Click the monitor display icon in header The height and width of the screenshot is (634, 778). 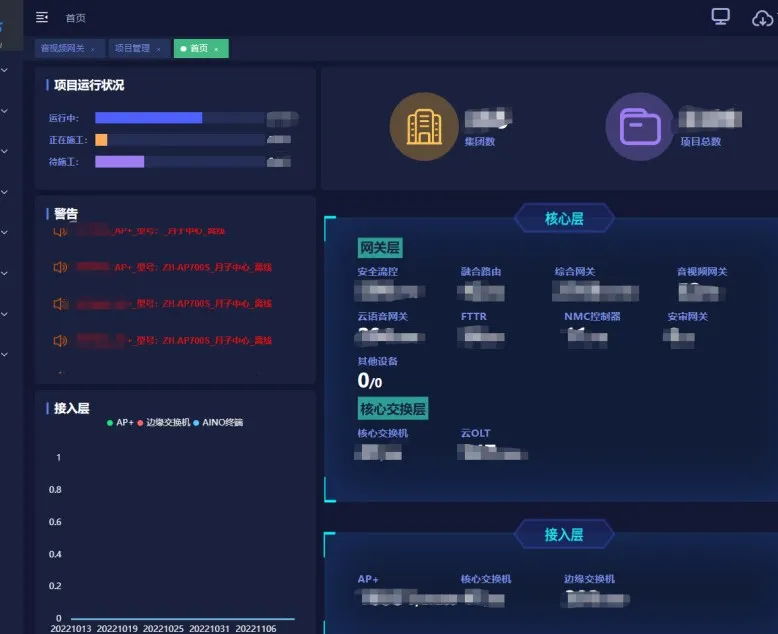click(720, 17)
